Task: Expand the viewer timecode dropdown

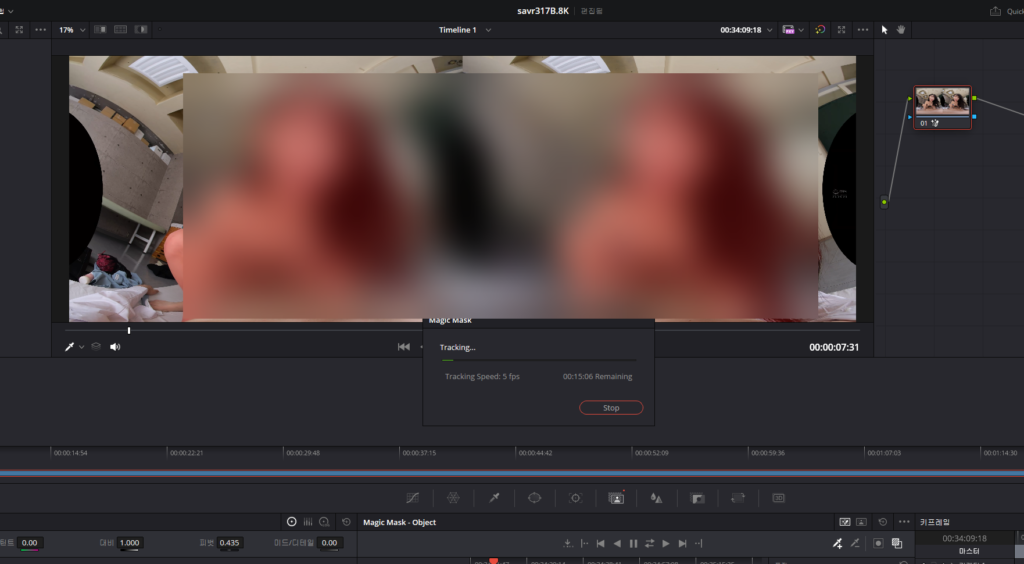Action: click(x=769, y=30)
